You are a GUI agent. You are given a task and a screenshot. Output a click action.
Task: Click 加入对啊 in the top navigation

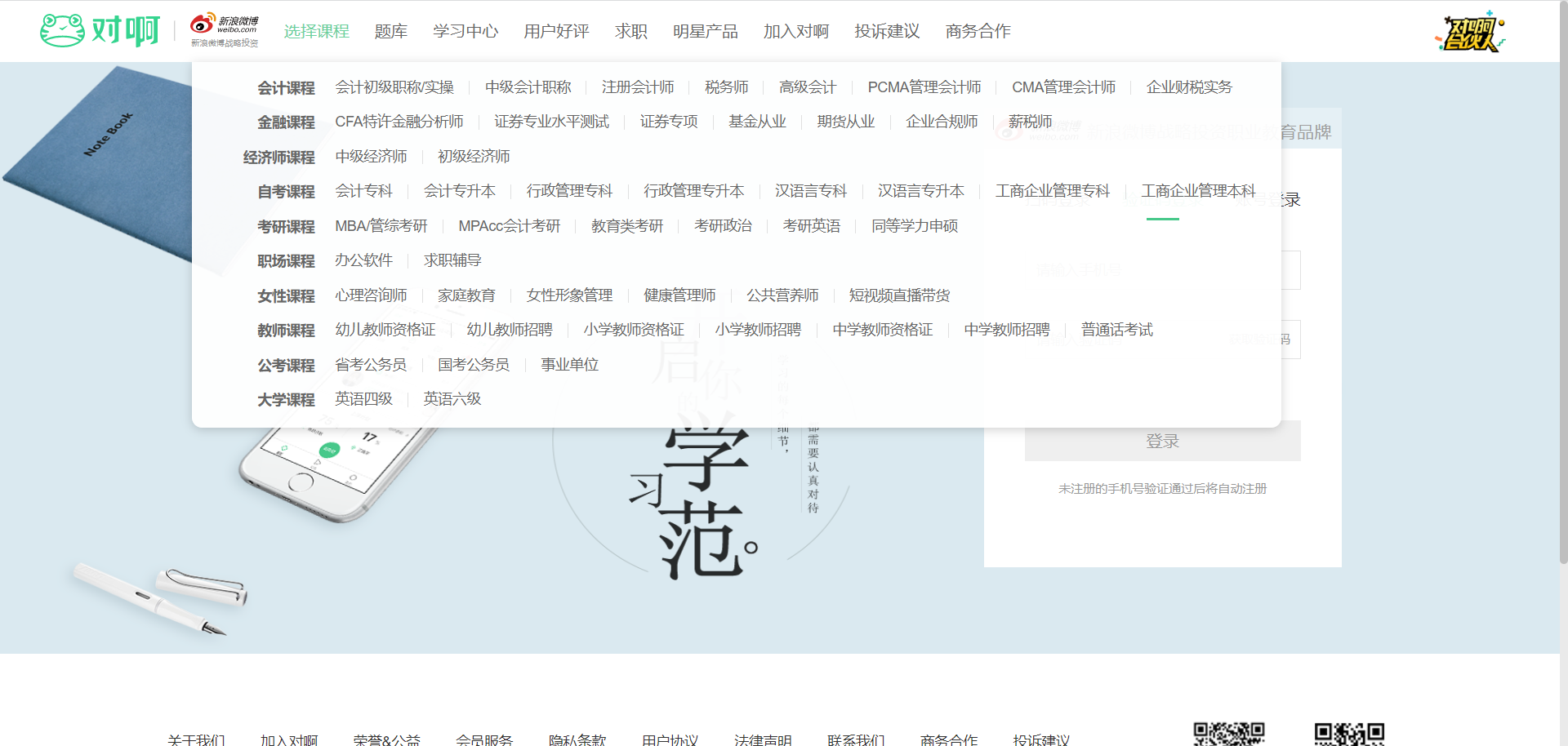(x=796, y=31)
